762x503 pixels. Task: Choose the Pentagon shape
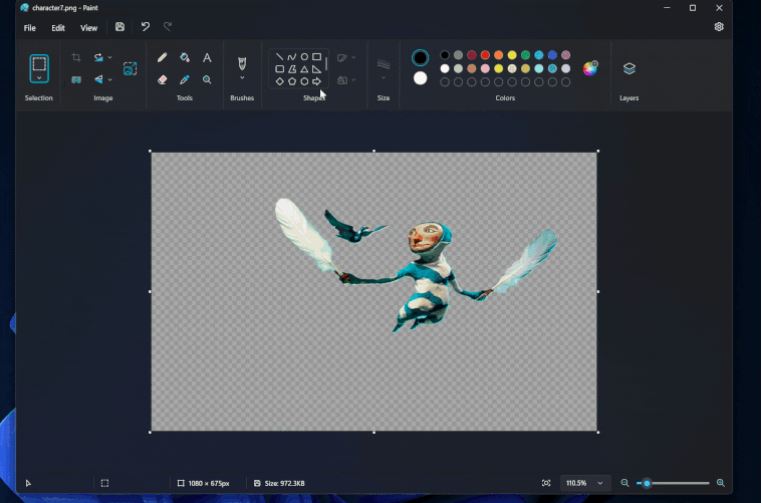click(292, 81)
